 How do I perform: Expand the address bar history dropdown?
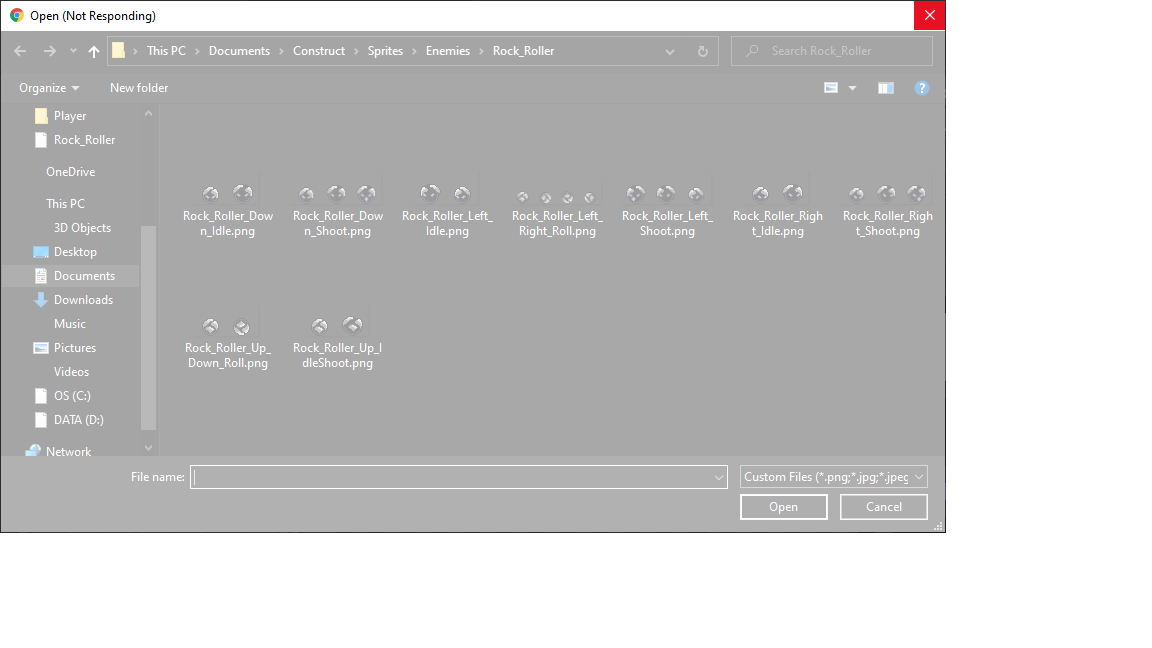[669, 51]
